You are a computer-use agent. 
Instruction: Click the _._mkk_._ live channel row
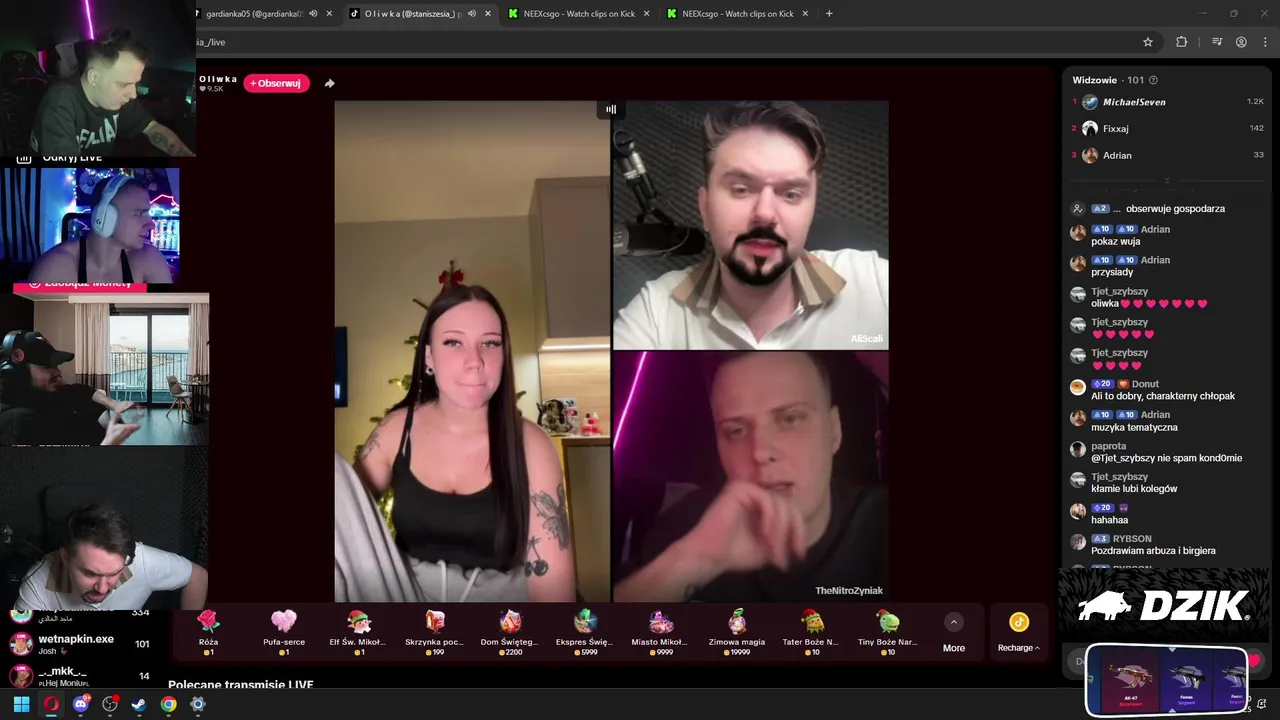pyautogui.click(x=80, y=676)
